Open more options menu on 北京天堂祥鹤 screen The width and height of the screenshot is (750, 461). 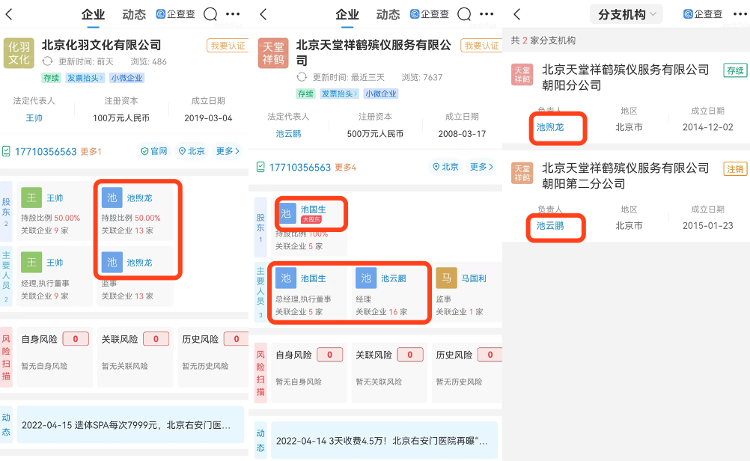[487, 14]
